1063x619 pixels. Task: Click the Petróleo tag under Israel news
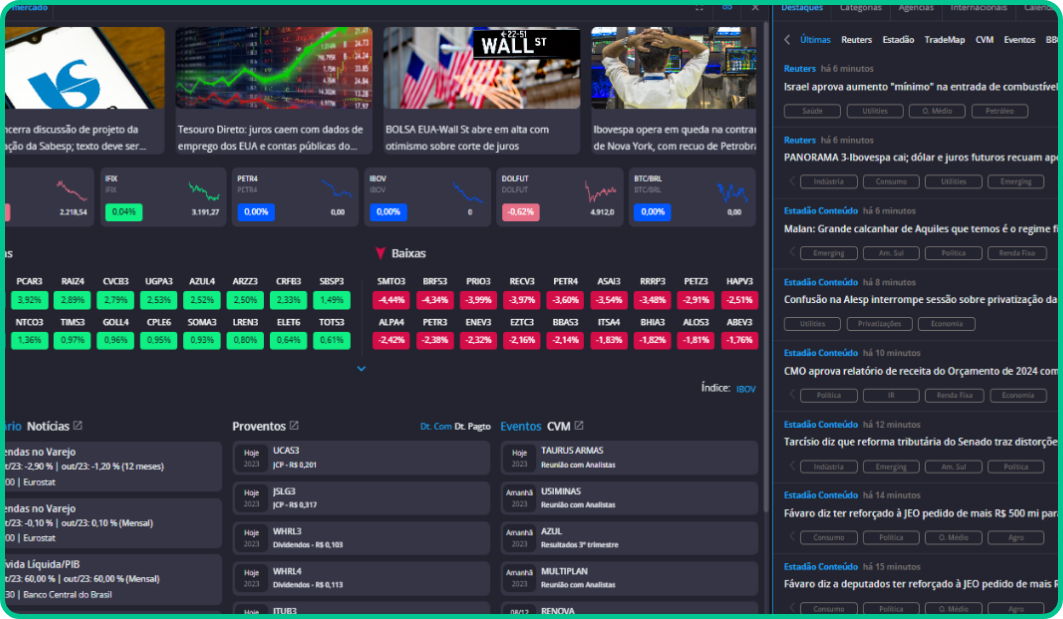[999, 111]
